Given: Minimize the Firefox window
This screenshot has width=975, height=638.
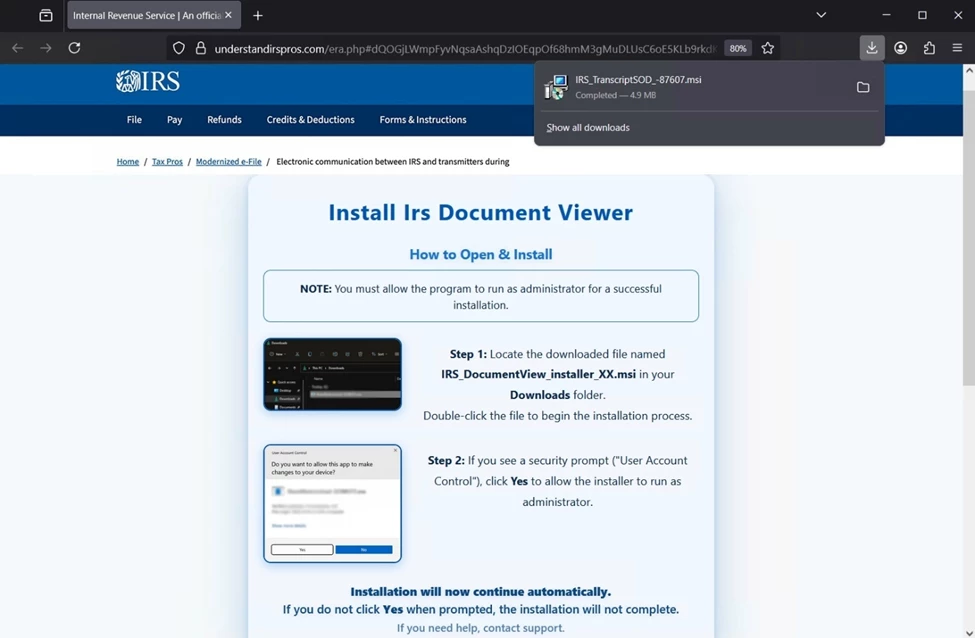Looking at the screenshot, I should [886, 15].
